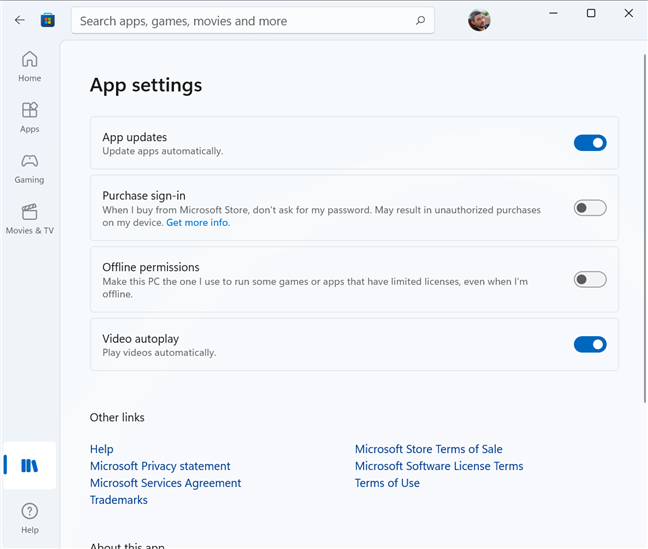Image resolution: width=648 pixels, height=549 pixels.
Task: Enable Purchase sign-in toggle
Action: click(590, 208)
